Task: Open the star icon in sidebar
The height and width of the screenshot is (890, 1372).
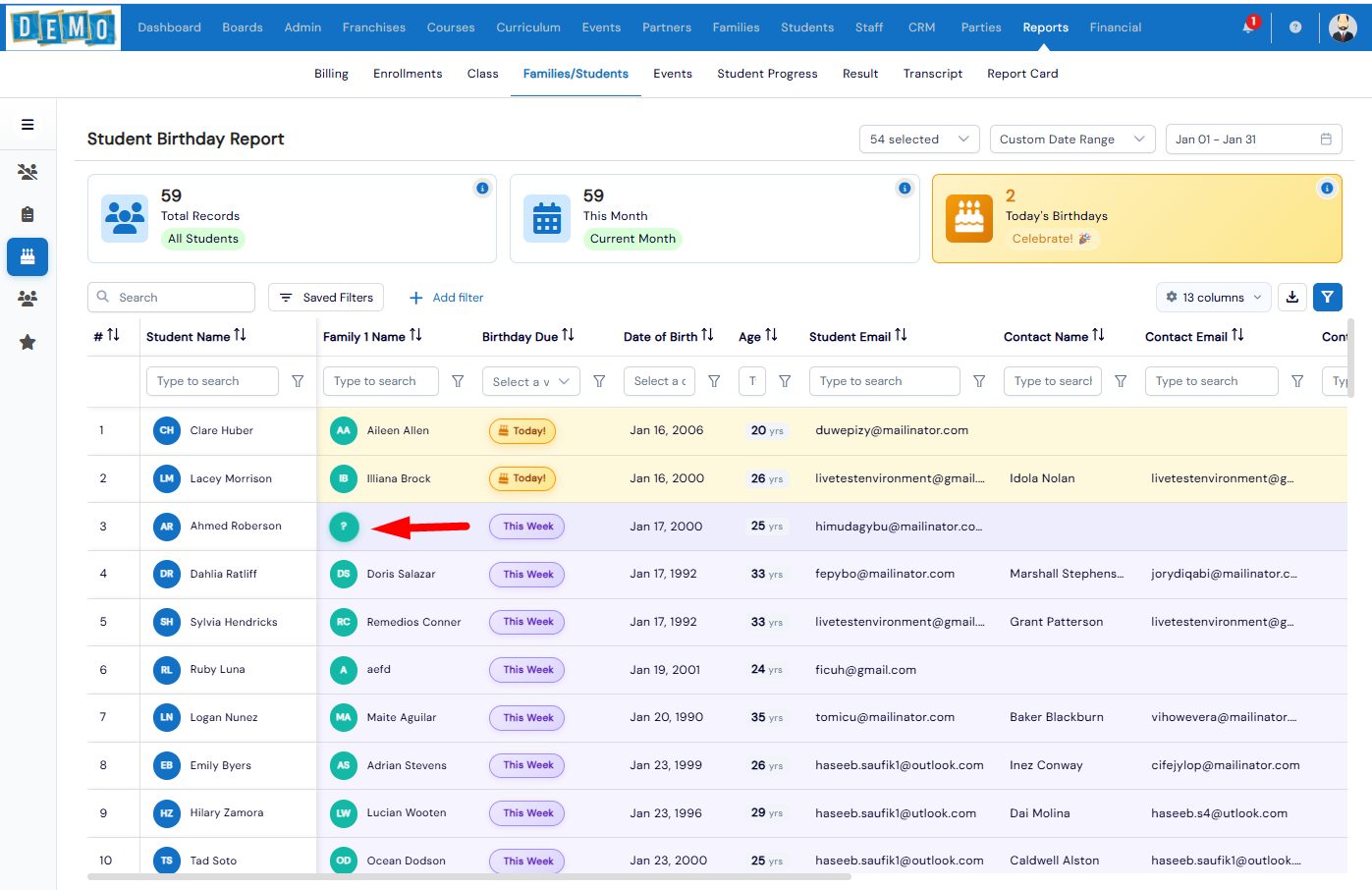Action: click(x=27, y=343)
